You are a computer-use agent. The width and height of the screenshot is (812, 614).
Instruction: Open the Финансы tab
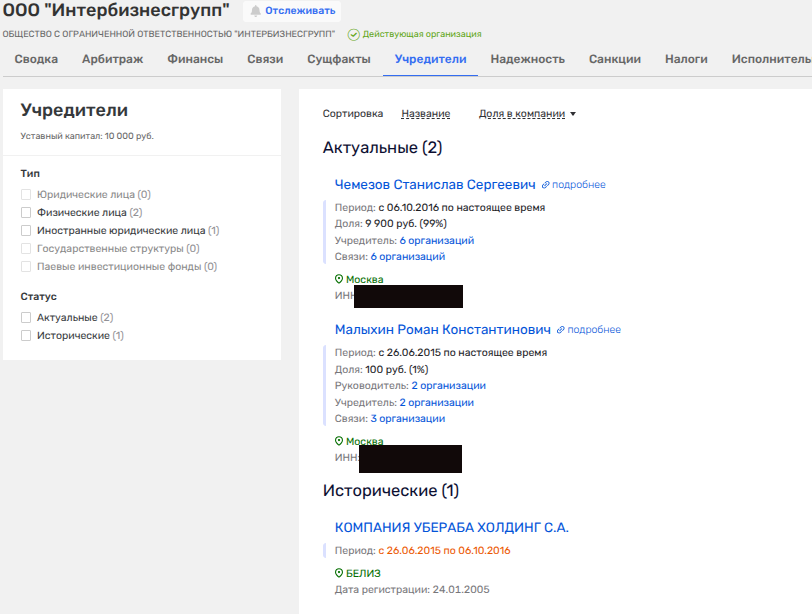195,59
